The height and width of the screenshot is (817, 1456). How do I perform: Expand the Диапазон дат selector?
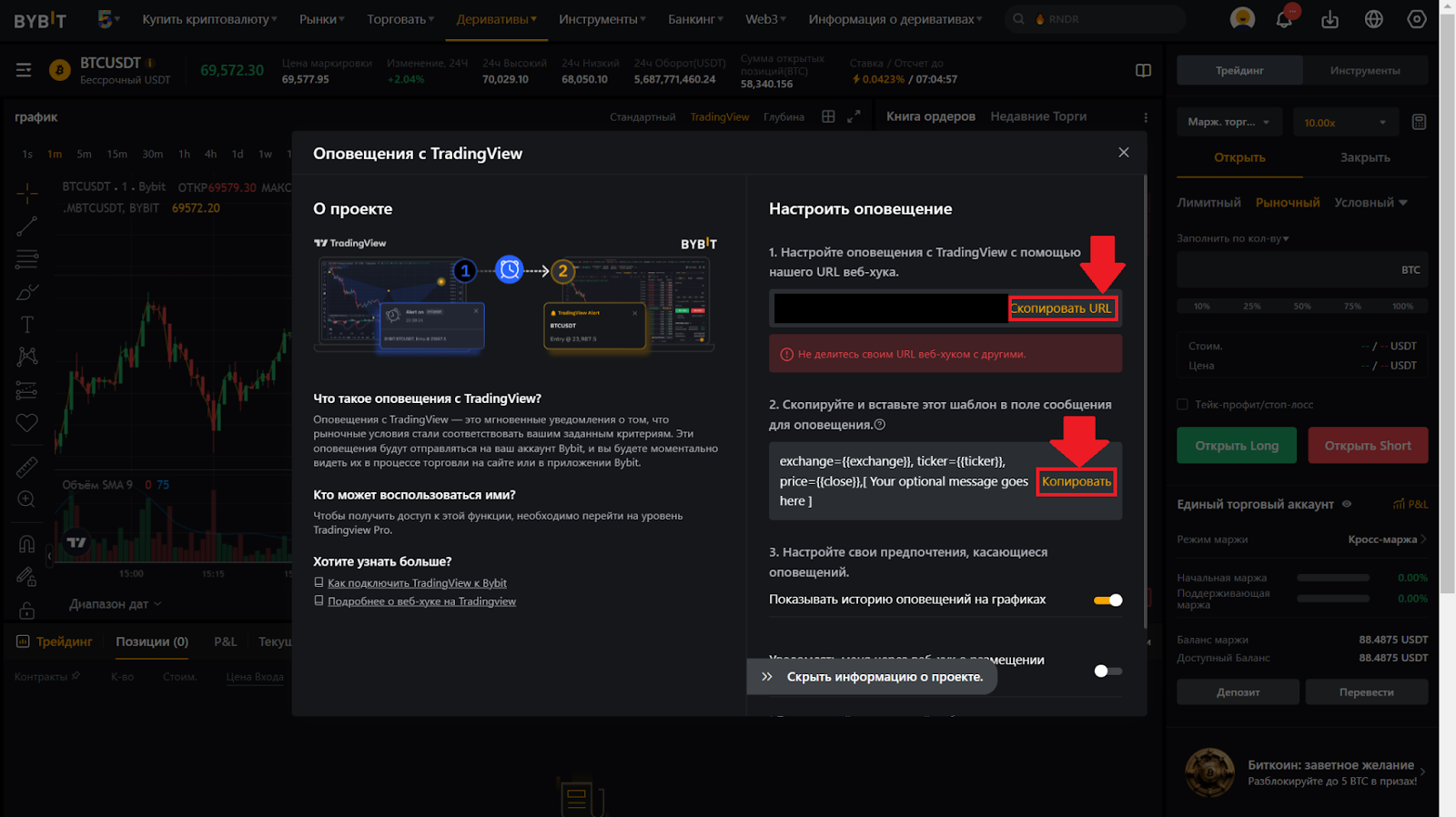tap(115, 604)
